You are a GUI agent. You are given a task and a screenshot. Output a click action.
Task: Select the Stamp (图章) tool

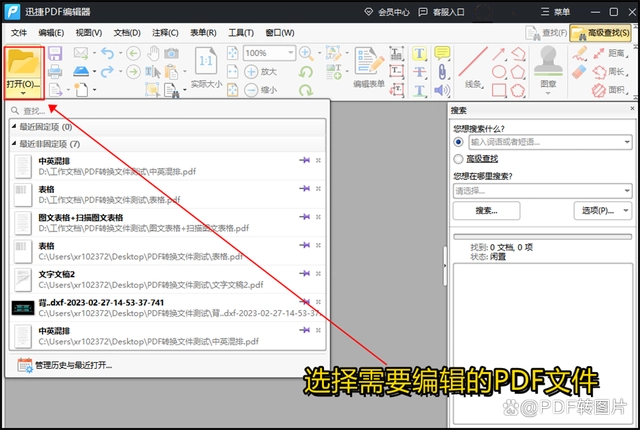pyautogui.click(x=548, y=61)
